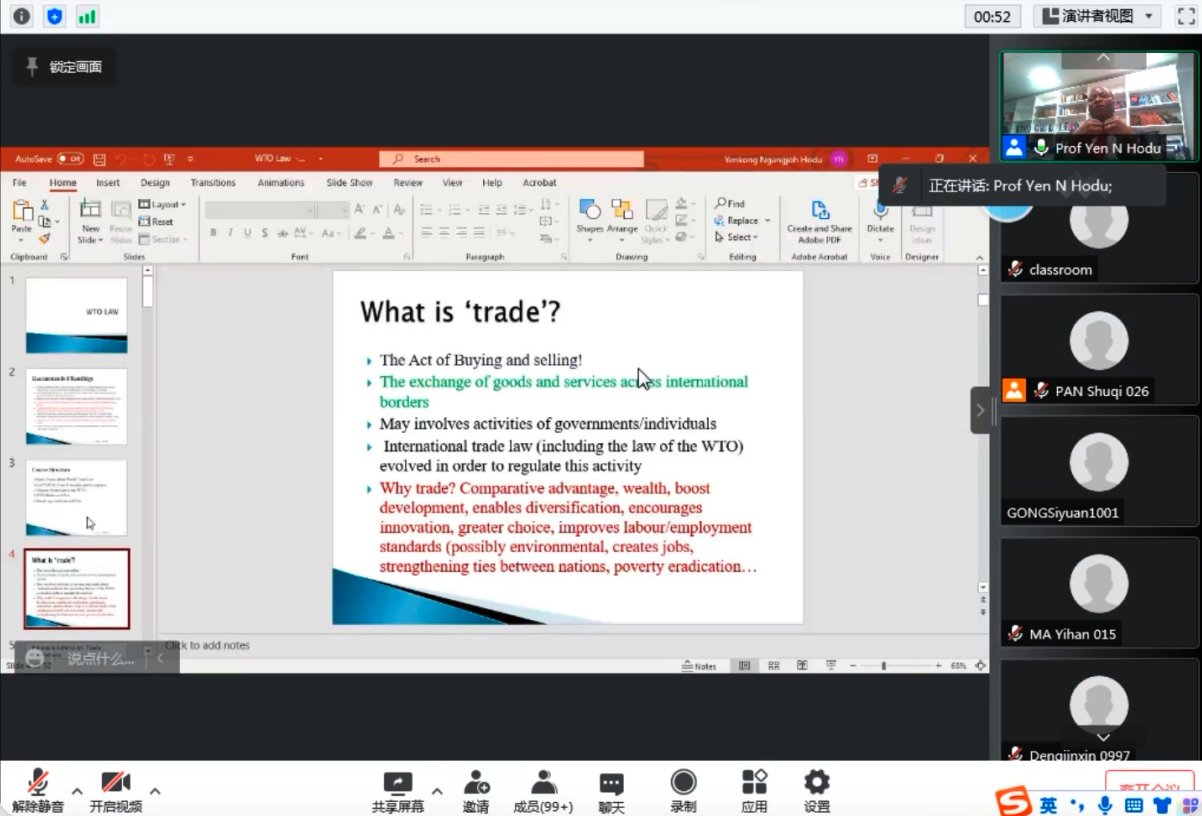Start screen sharing via 共享屏幕
The width and height of the screenshot is (1202, 816).
point(398,790)
